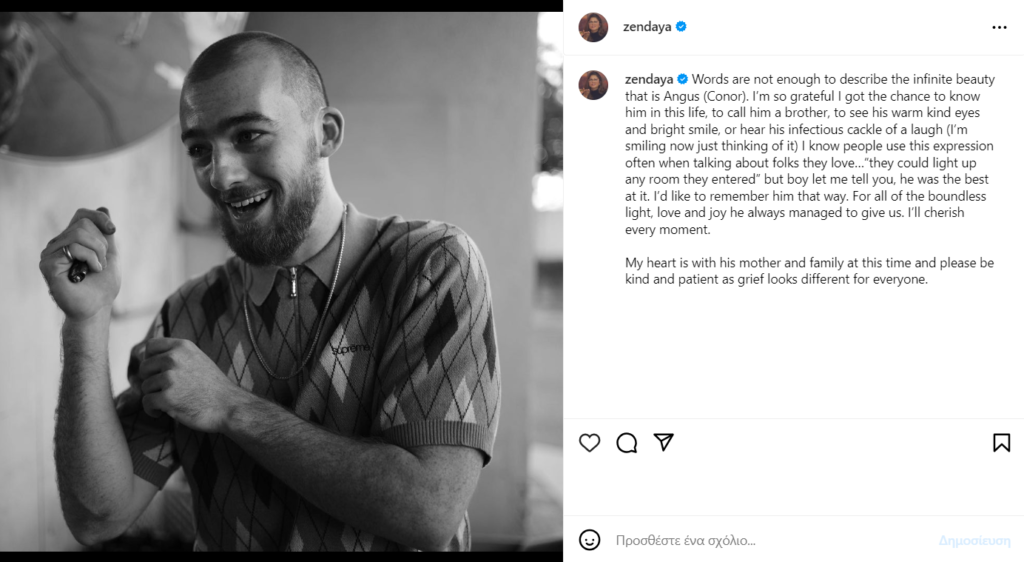Screen dimensions: 1024x562
Task: Like the post with the heart icon
Action: click(590, 442)
